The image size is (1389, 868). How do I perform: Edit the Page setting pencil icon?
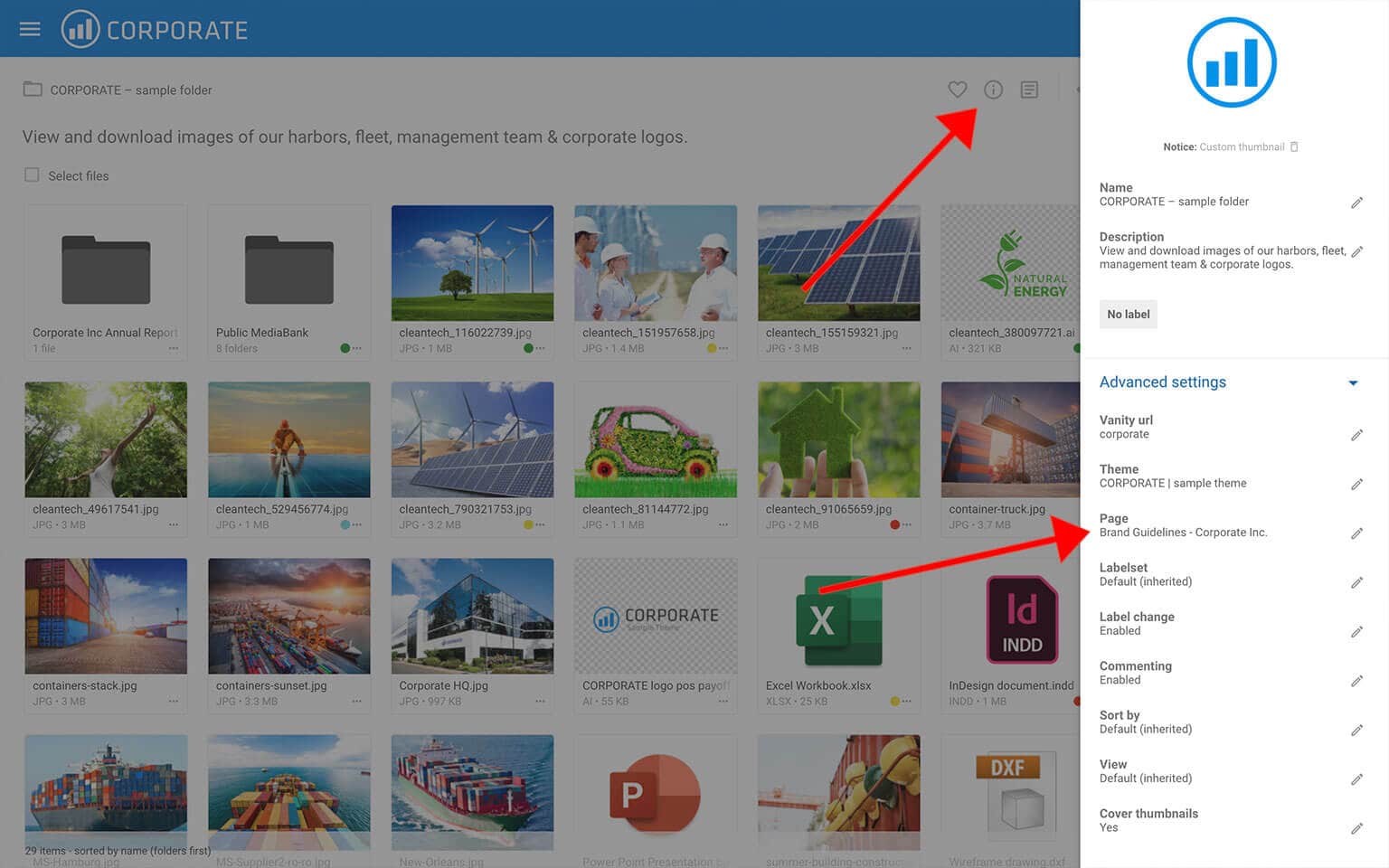point(1356,533)
